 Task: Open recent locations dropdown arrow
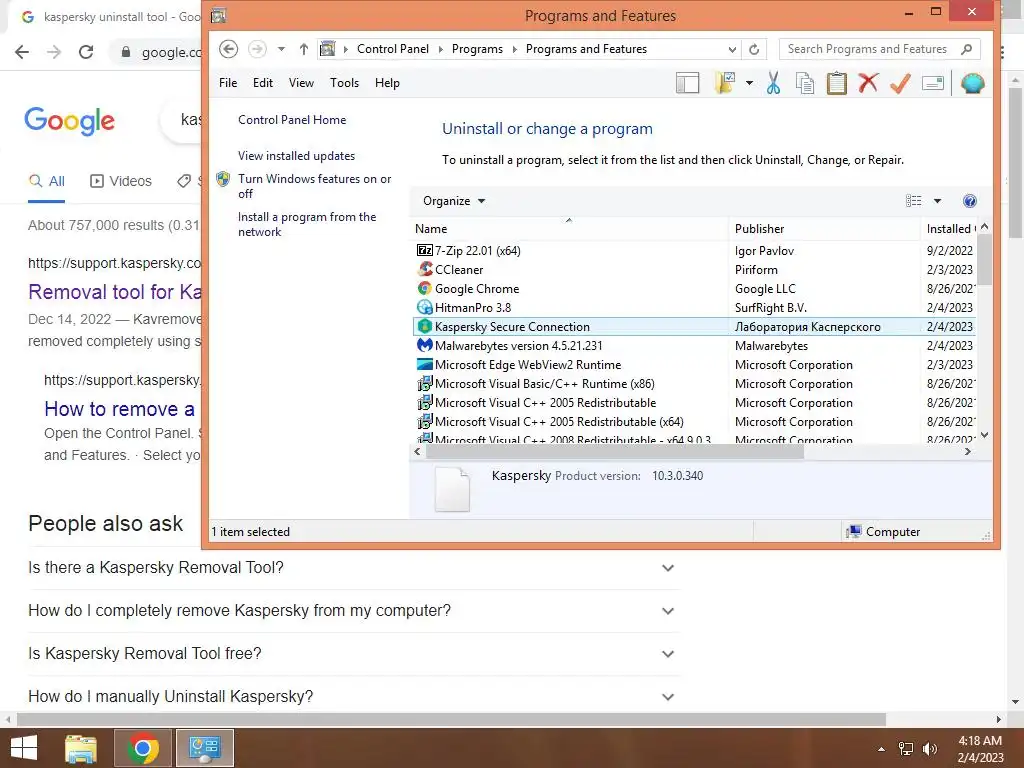[x=281, y=49]
